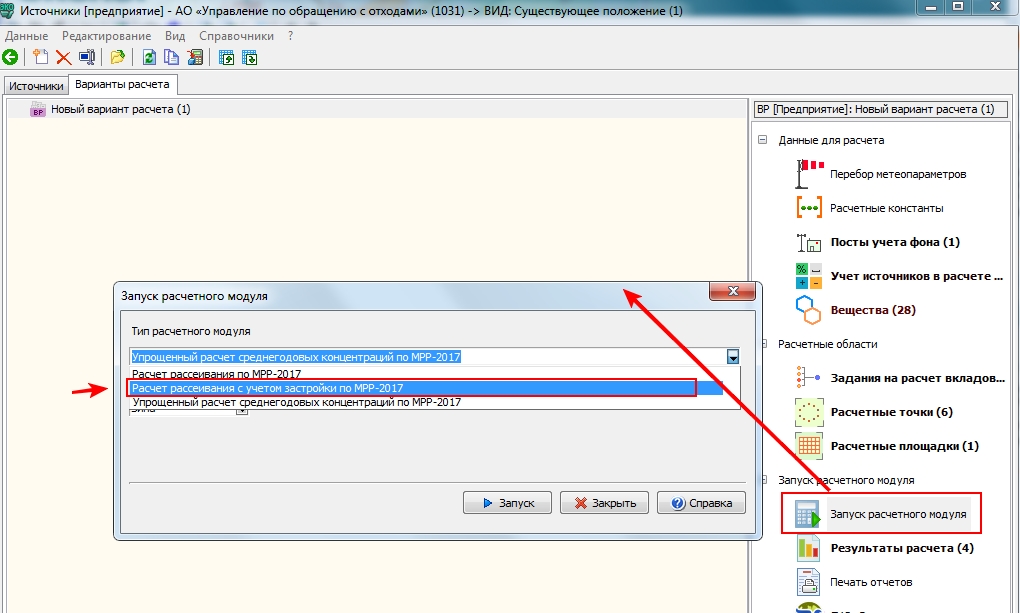The image size is (1020, 613).
Task: Select Новый вариант расчета (1) tree item
Action: tap(120, 109)
